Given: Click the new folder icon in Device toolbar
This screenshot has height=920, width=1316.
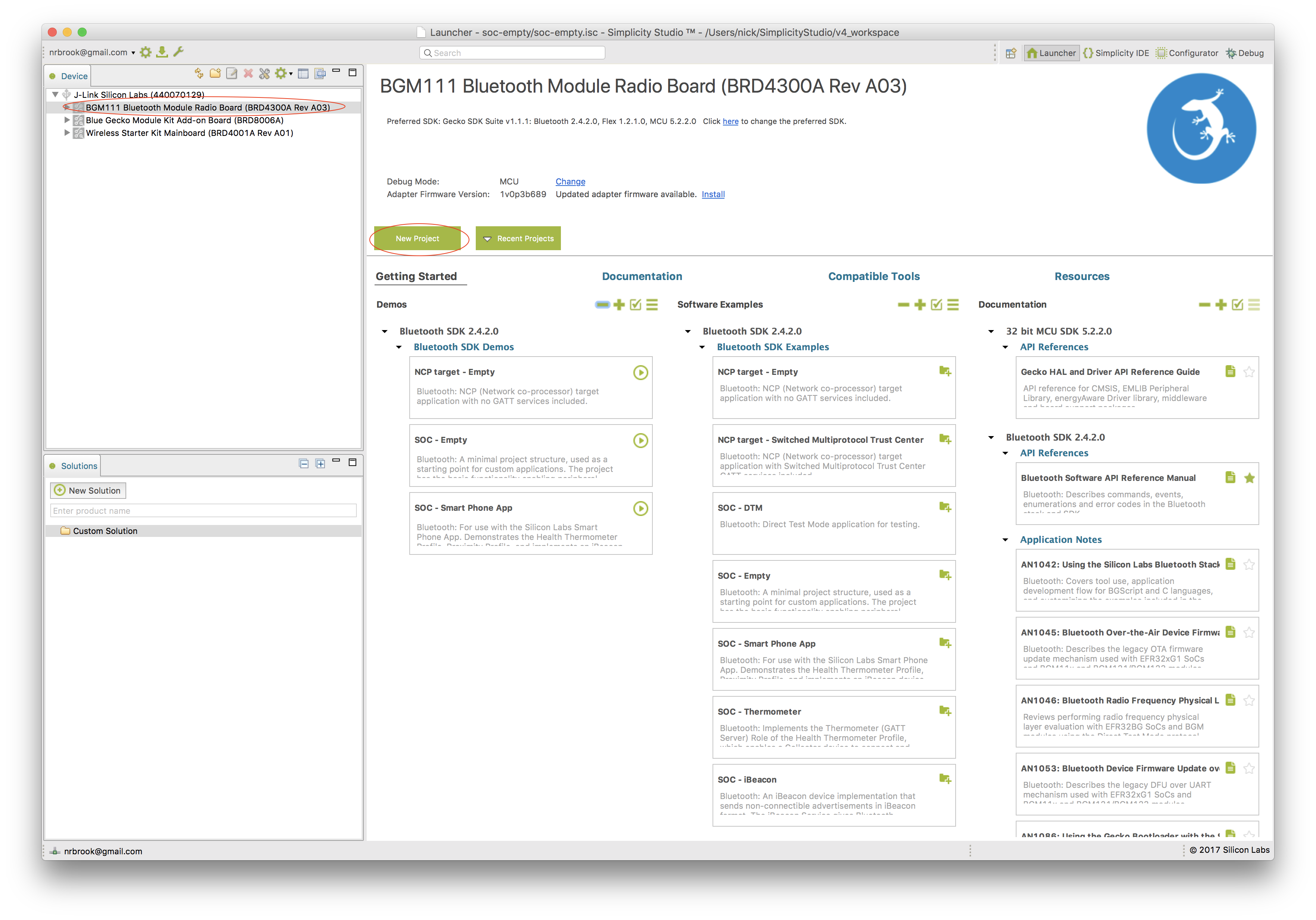Looking at the screenshot, I should (215, 74).
